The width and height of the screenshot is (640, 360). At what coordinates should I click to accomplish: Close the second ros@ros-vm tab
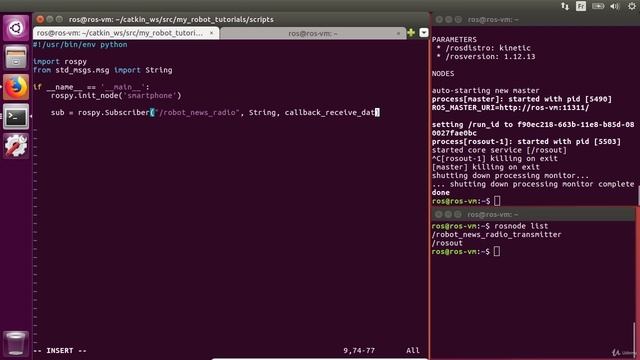tap(398, 33)
